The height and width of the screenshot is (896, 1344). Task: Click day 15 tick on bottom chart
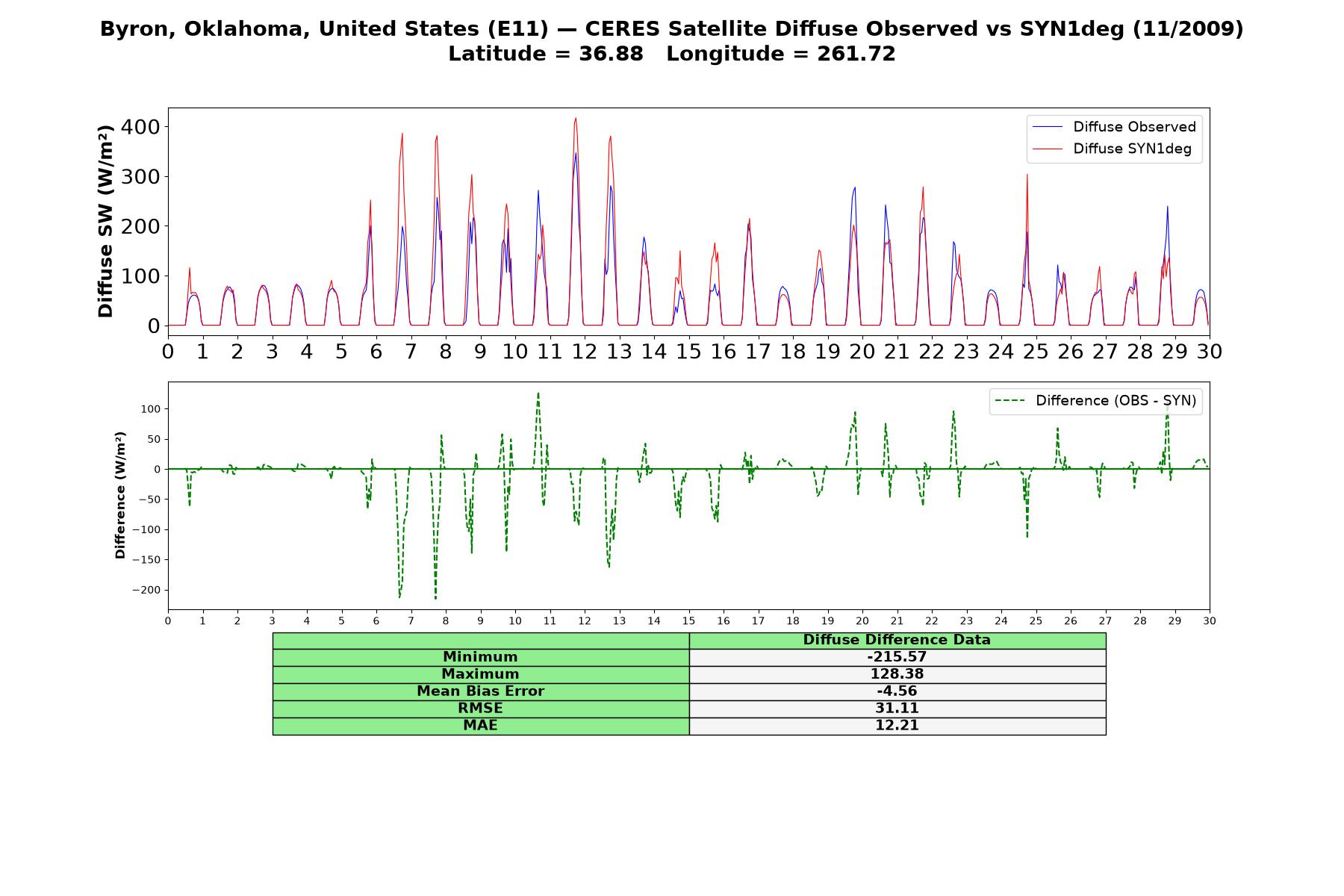(688, 620)
